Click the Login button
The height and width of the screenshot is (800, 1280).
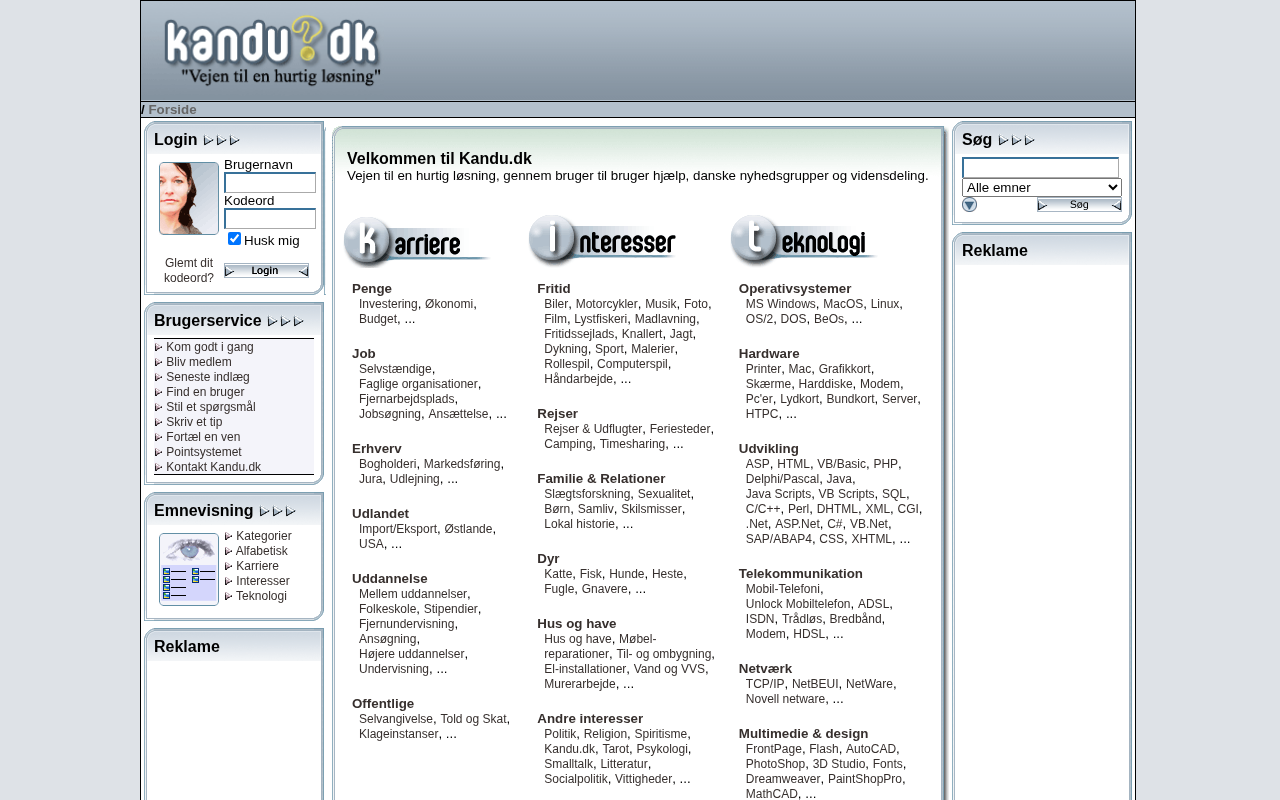(x=266, y=271)
